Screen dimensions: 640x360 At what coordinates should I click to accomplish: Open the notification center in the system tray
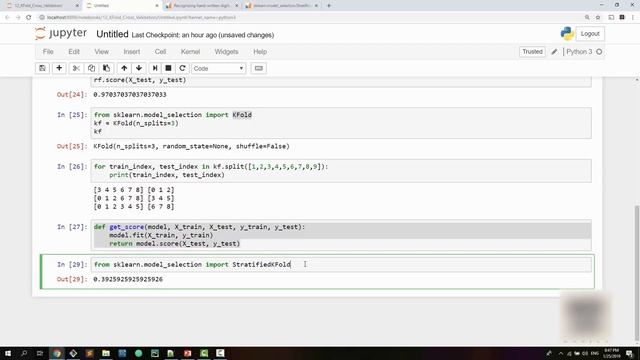[629, 353]
